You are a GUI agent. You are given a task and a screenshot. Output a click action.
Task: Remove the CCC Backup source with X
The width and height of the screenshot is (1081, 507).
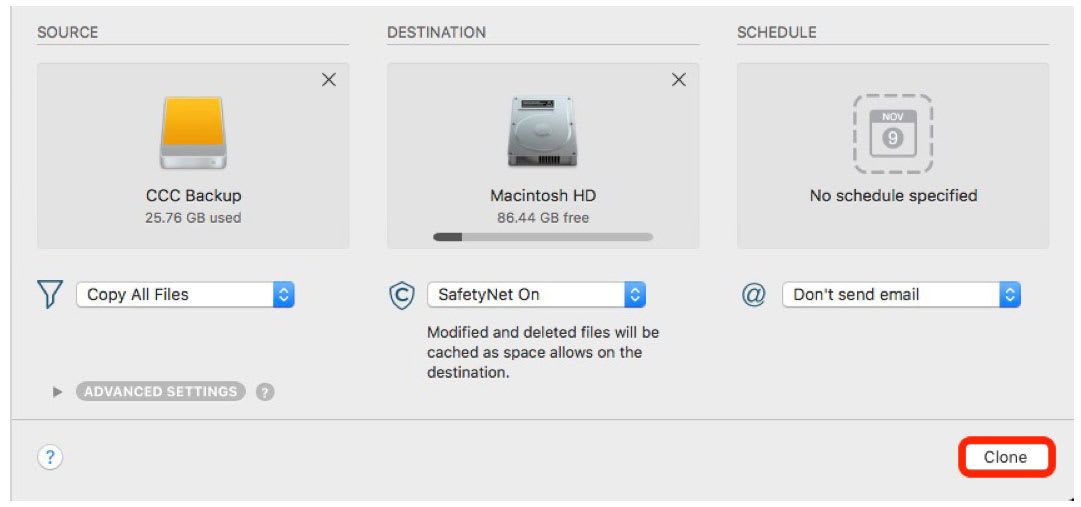click(329, 80)
